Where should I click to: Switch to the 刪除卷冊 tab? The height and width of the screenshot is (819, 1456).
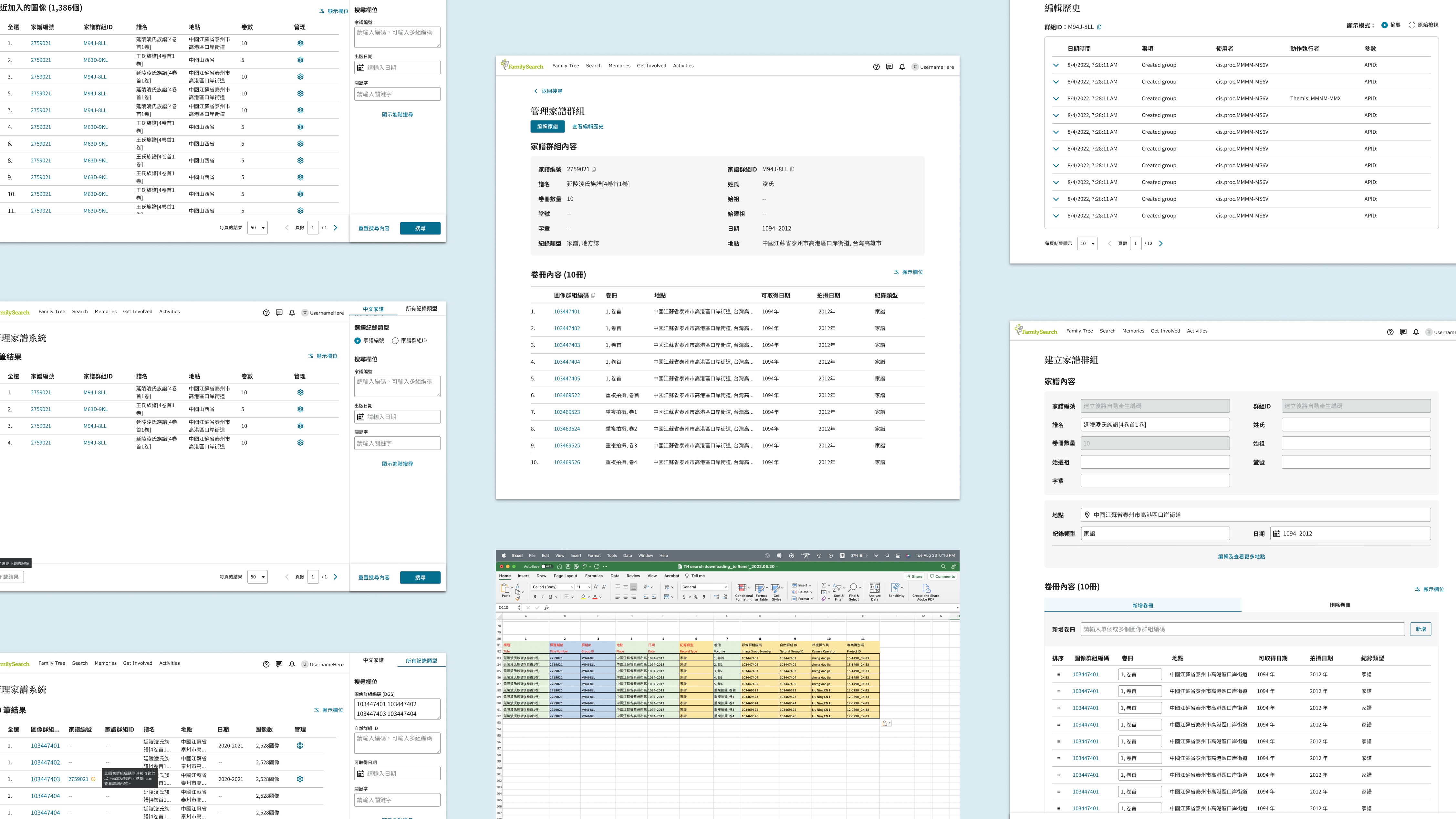point(1340,605)
